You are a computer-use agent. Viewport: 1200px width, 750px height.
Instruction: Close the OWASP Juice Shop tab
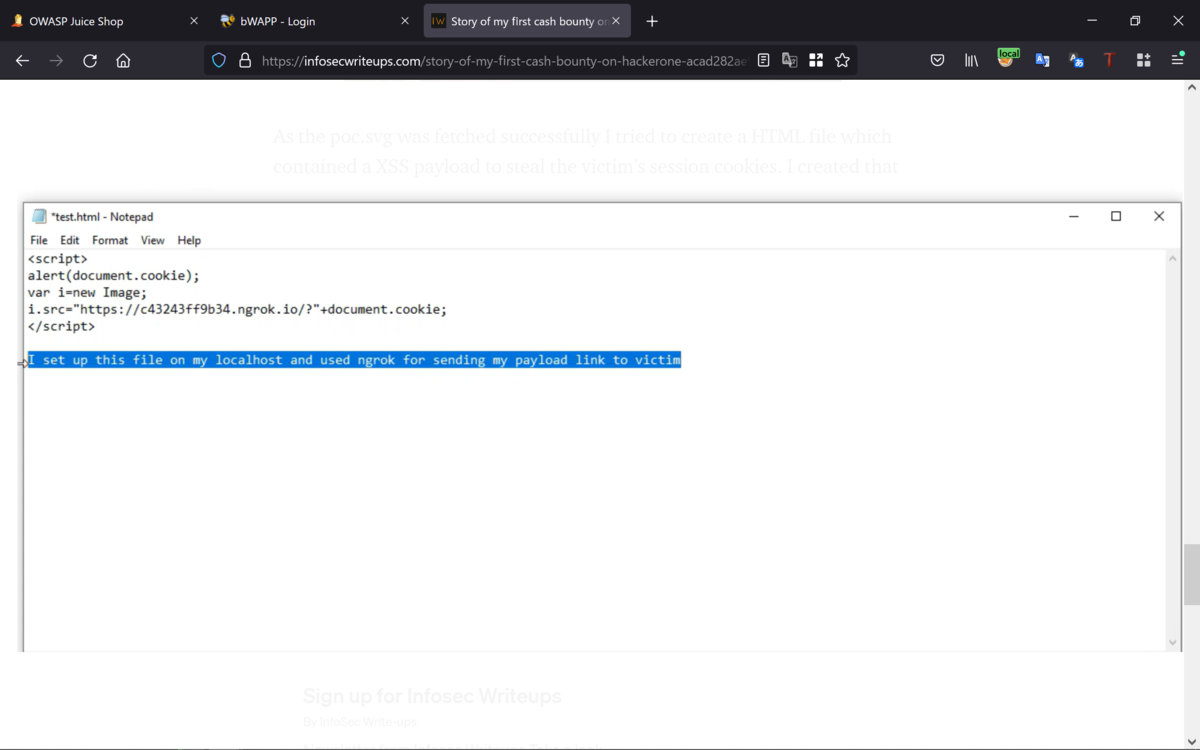tap(194, 21)
